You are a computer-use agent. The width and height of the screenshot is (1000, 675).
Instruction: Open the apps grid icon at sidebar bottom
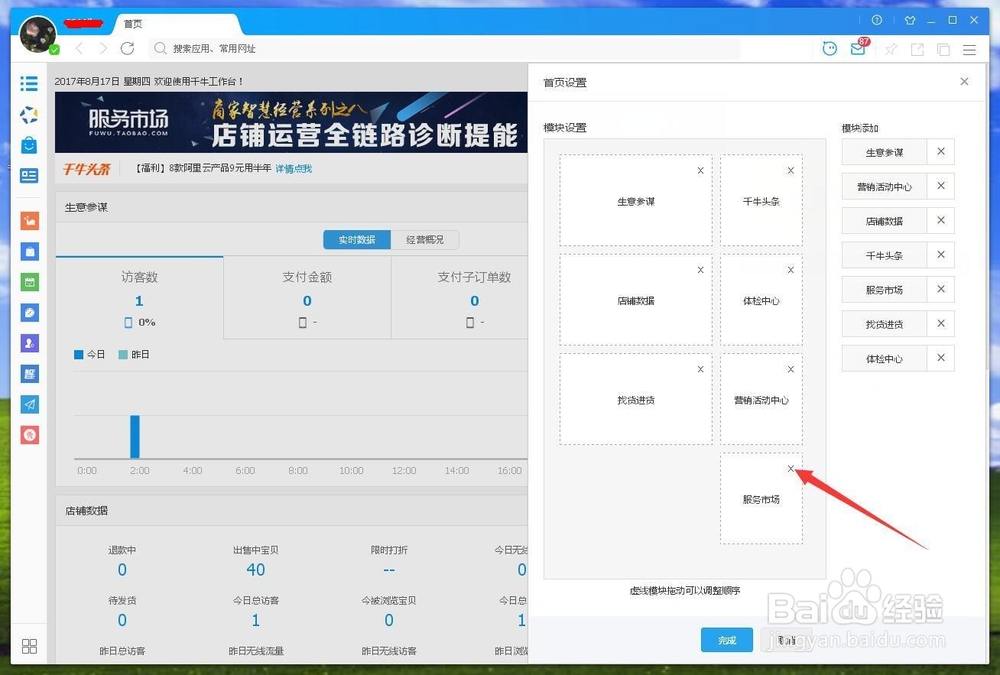click(x=29, y=646)
